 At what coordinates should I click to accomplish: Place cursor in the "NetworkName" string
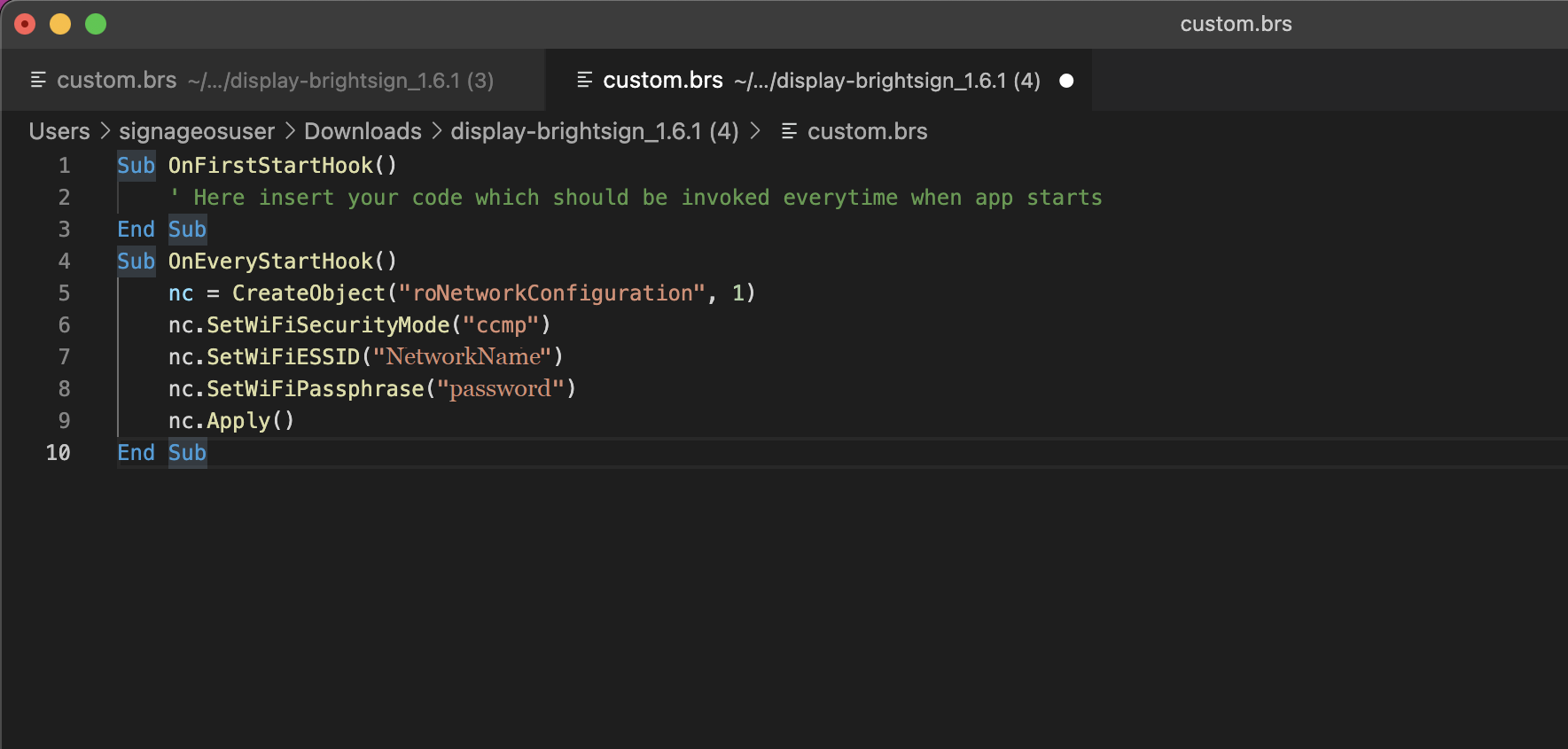(463, 357)
